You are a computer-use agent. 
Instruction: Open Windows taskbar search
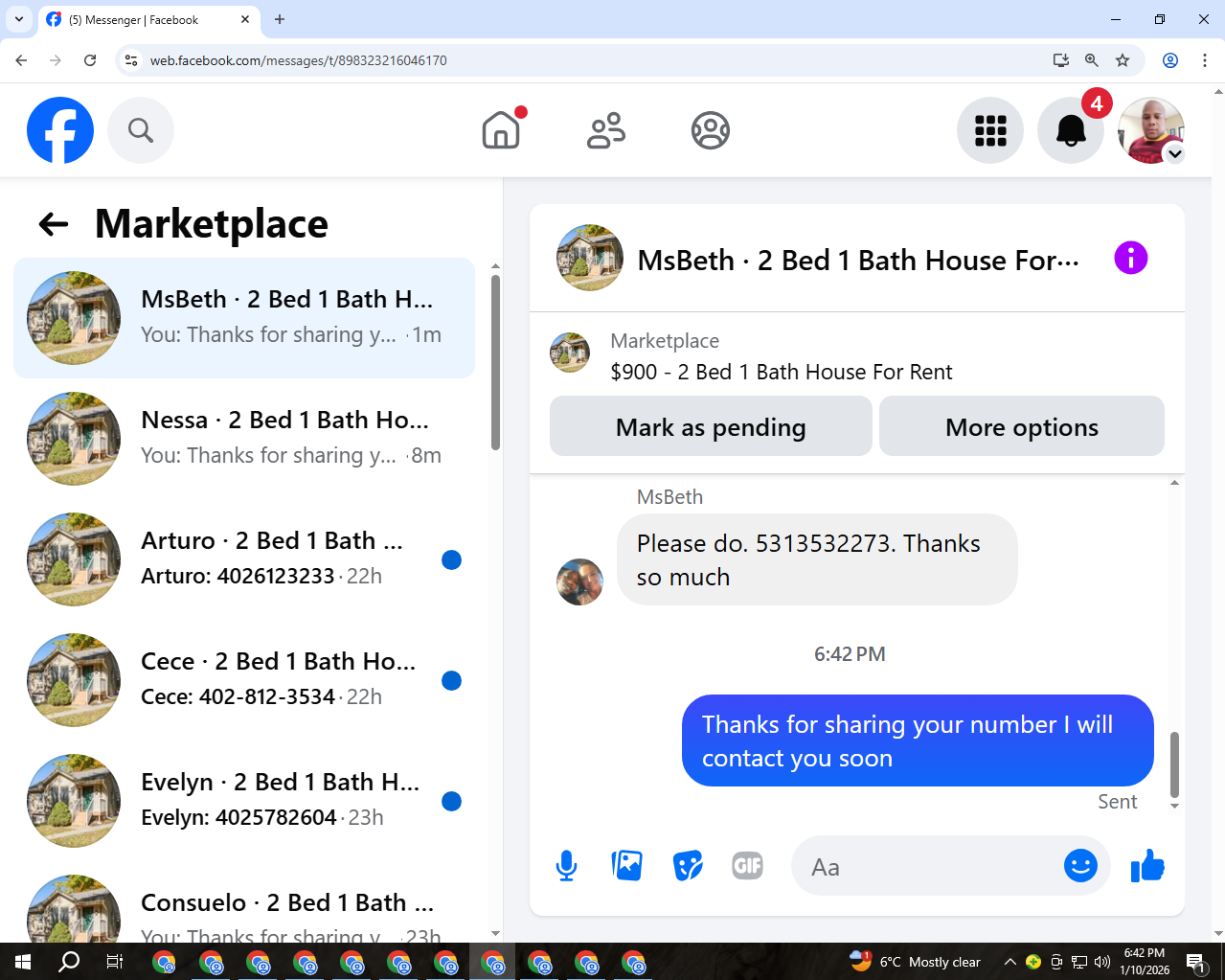click(69, 962)
